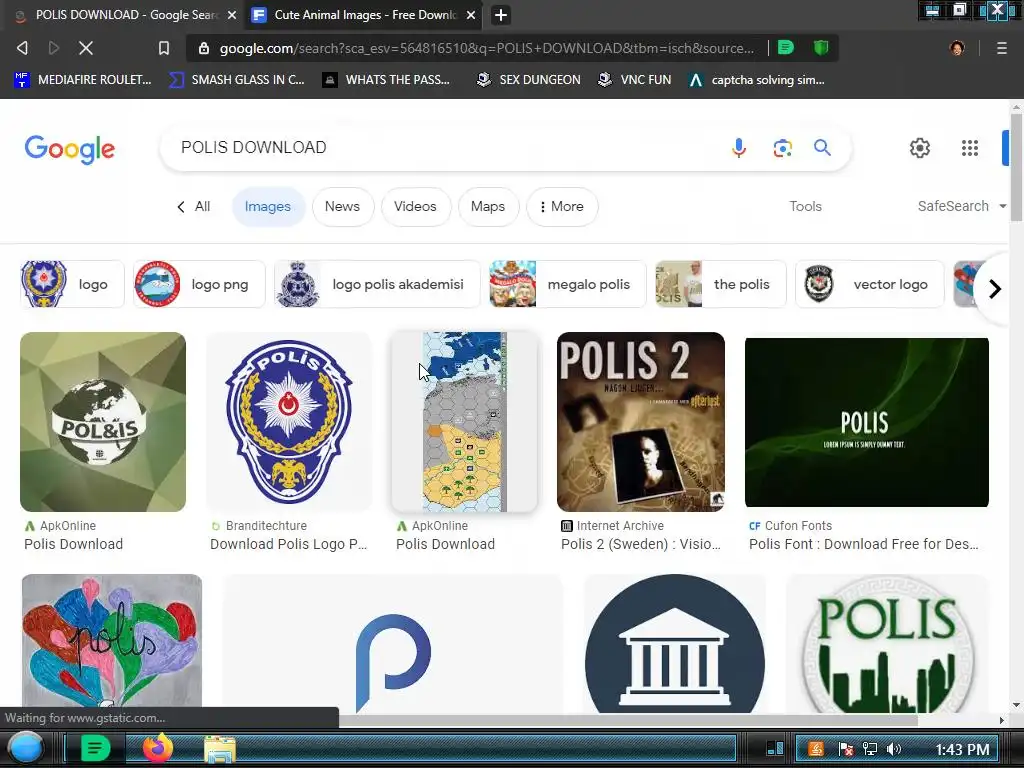Filter by the 'vector logo' chip
The width and height of the screenshot is (1024, 768).
(869, 284)
